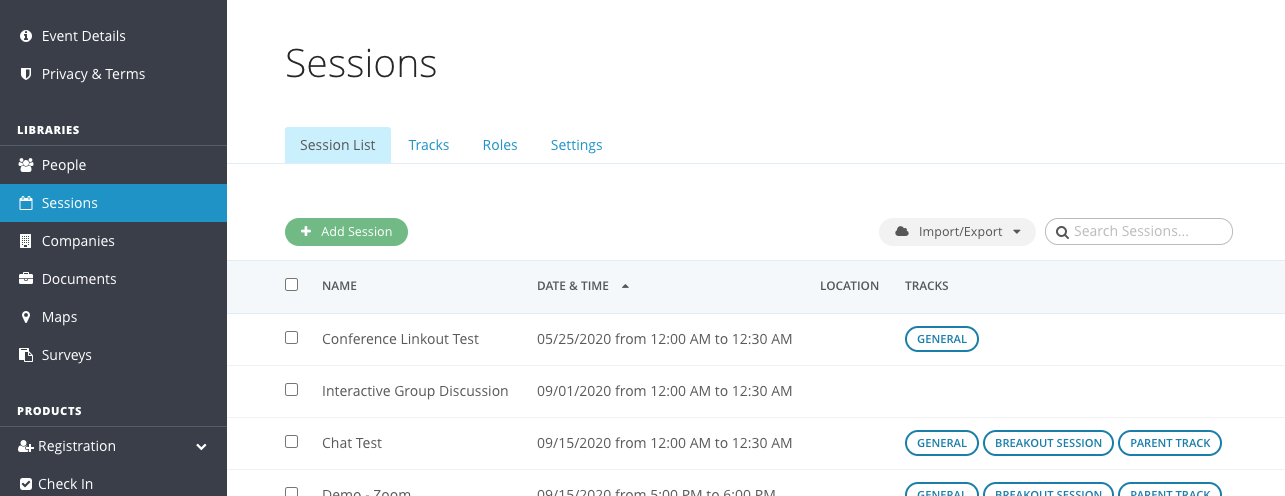
Task: Click BREAKOUT SESSION tag on Chat Test
Action: coord(1048,443)
